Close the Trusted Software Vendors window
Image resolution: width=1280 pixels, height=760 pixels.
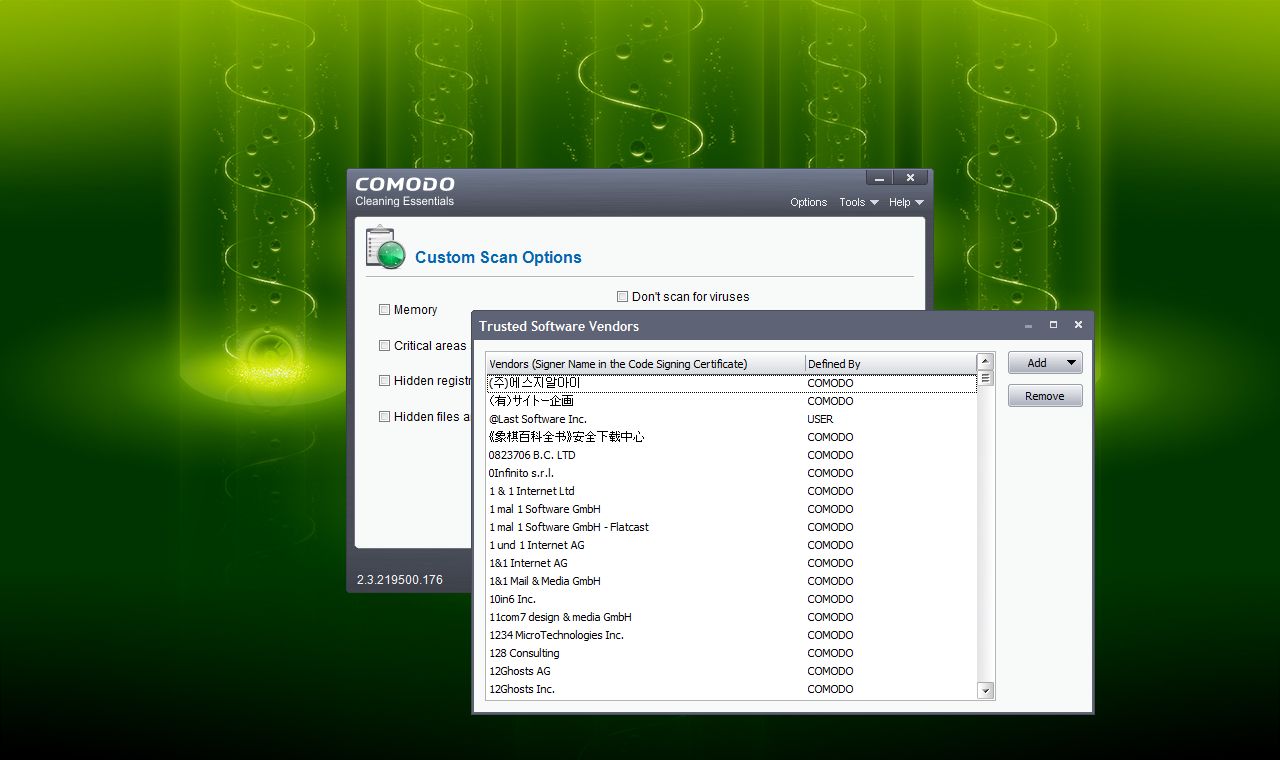pyautogui.click(x=1078, y=325)
